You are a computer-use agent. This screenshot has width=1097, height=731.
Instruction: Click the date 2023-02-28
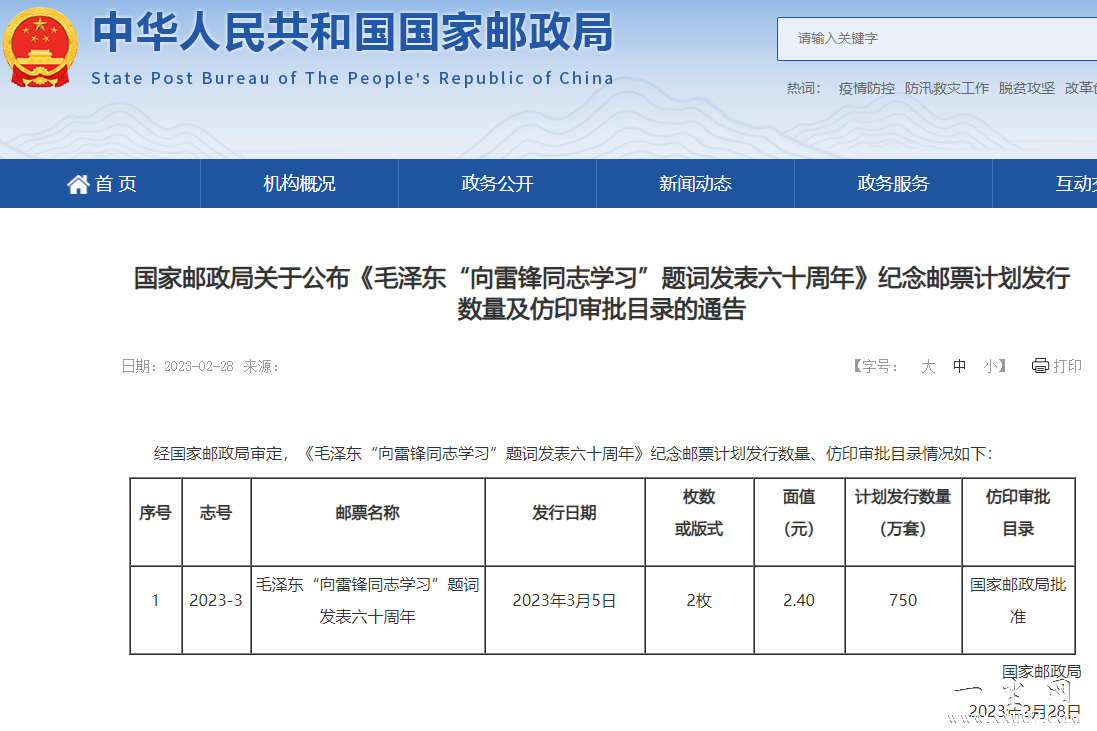click(198, 367)
